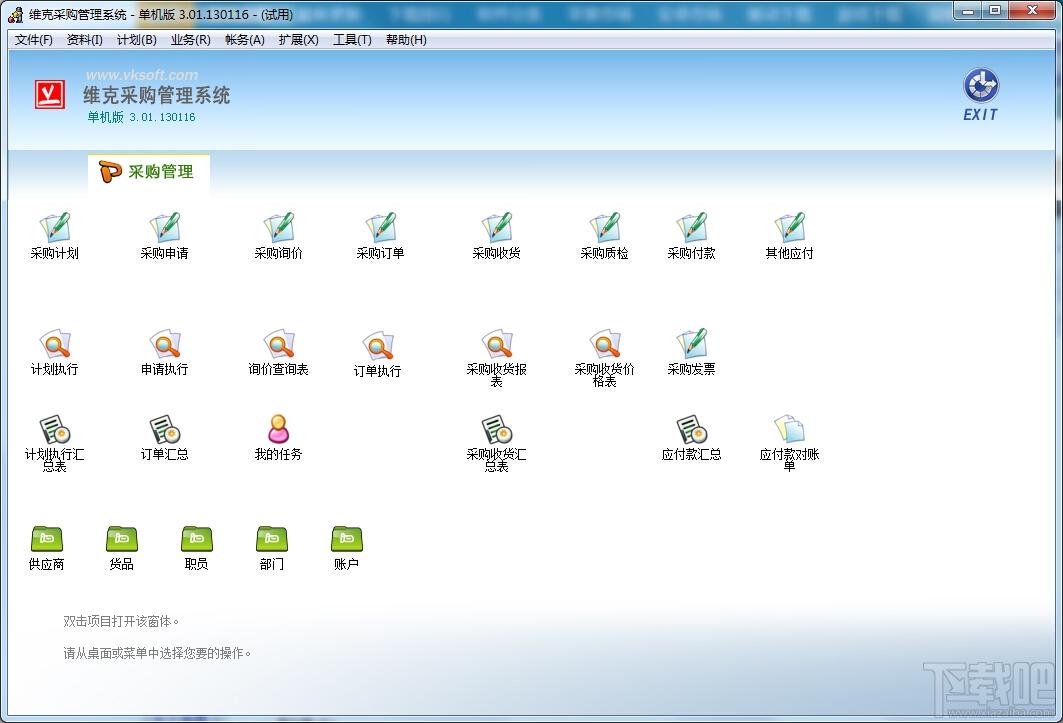1063x723 pixels.
Task: Open the 订单汇总 icon
Action: [165, 430]
